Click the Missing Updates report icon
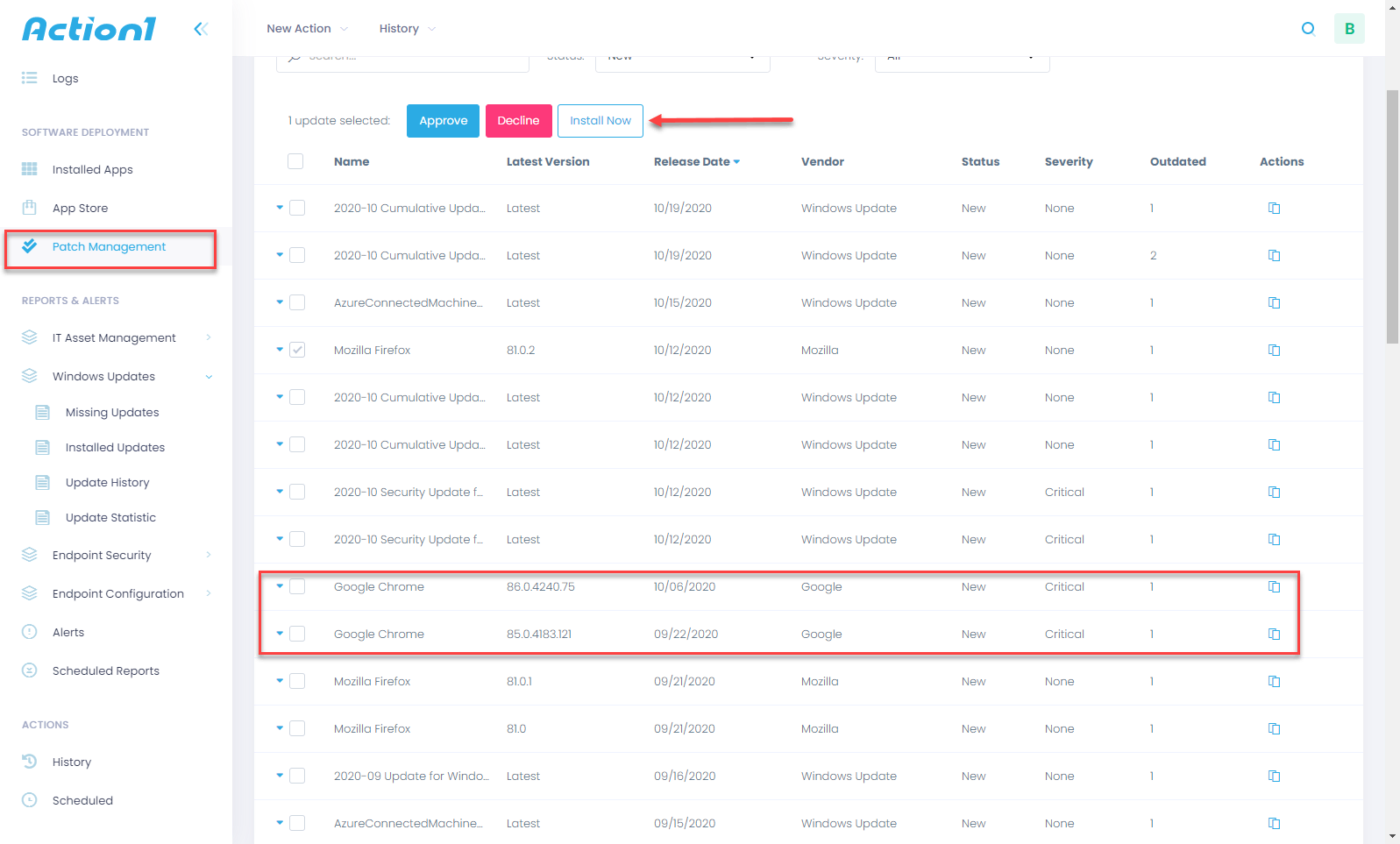Viewport: 1400px width, 844px height. (x=42, y=412)
